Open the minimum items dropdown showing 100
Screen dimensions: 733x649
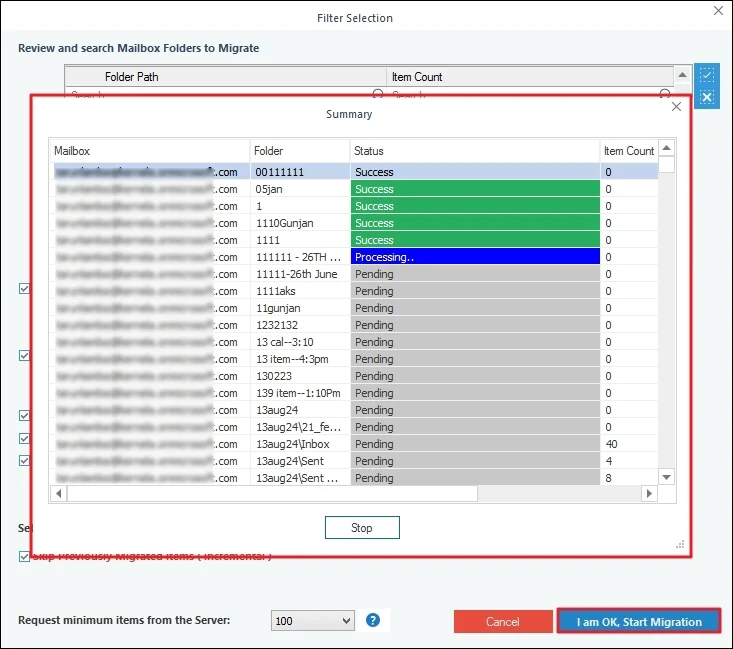tap(313, 621)
